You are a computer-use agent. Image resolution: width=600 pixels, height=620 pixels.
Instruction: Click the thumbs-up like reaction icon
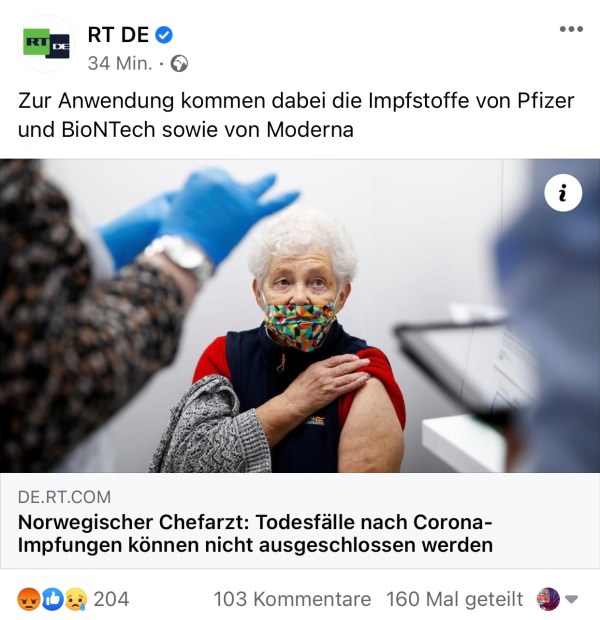(x=53, y=599)
